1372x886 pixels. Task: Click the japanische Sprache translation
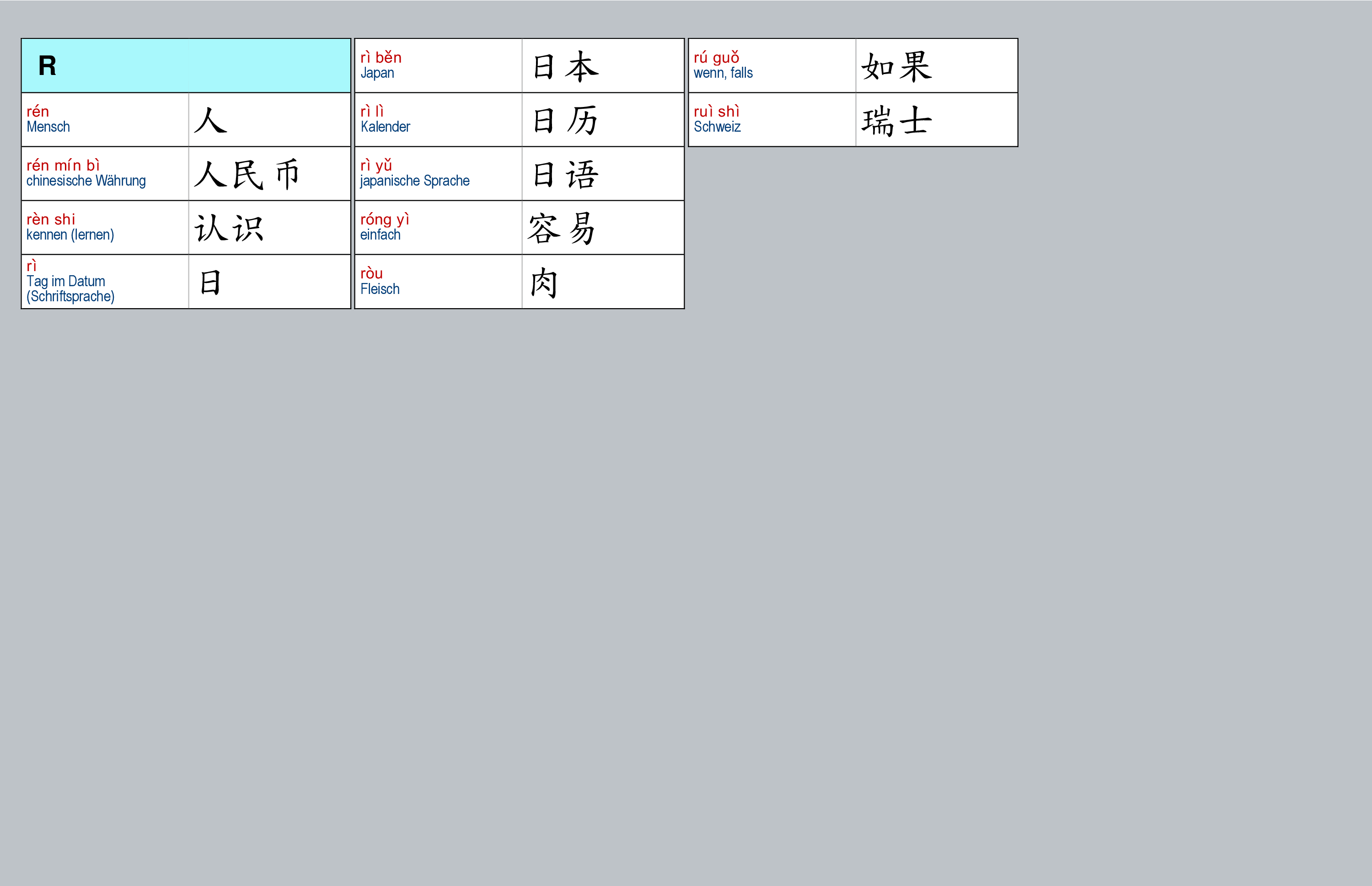[414, 181]
